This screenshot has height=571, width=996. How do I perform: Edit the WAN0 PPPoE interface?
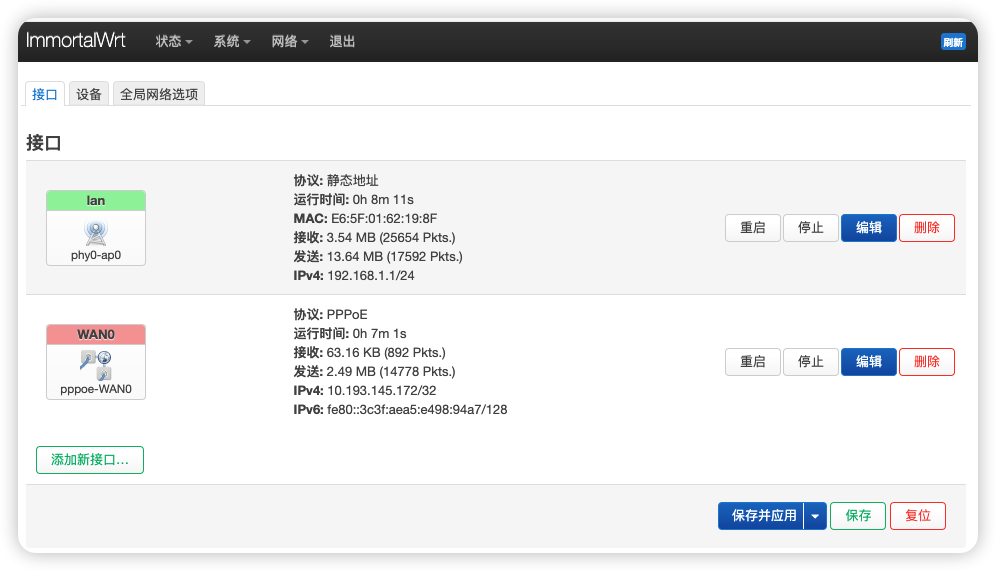[x=868, y=362]
